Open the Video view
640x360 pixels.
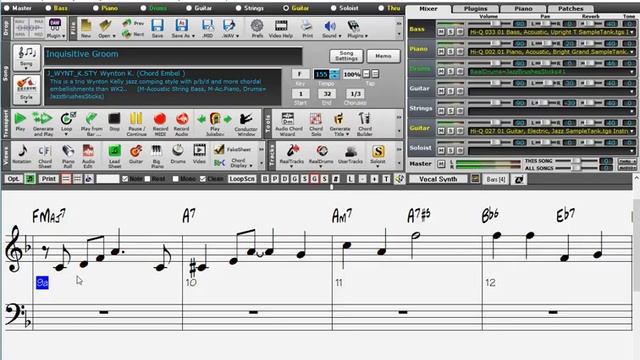coord(199,154)
